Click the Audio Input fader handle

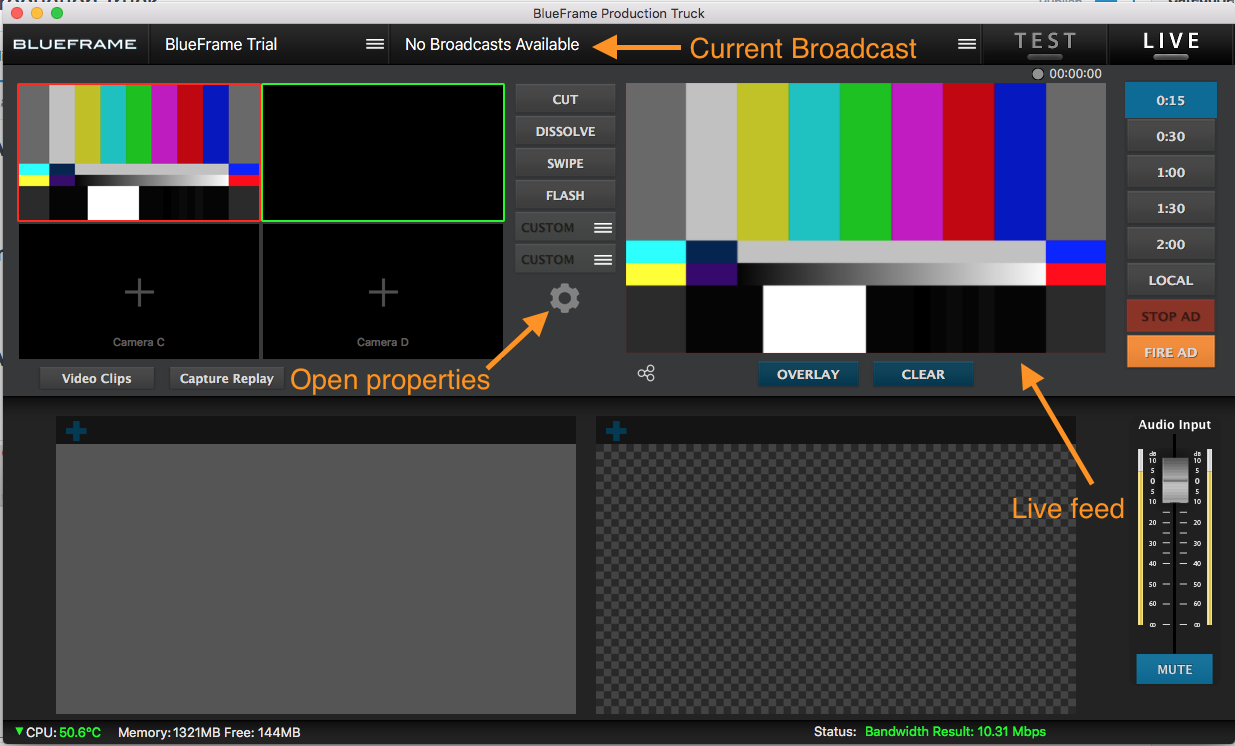pos(1174,481)
